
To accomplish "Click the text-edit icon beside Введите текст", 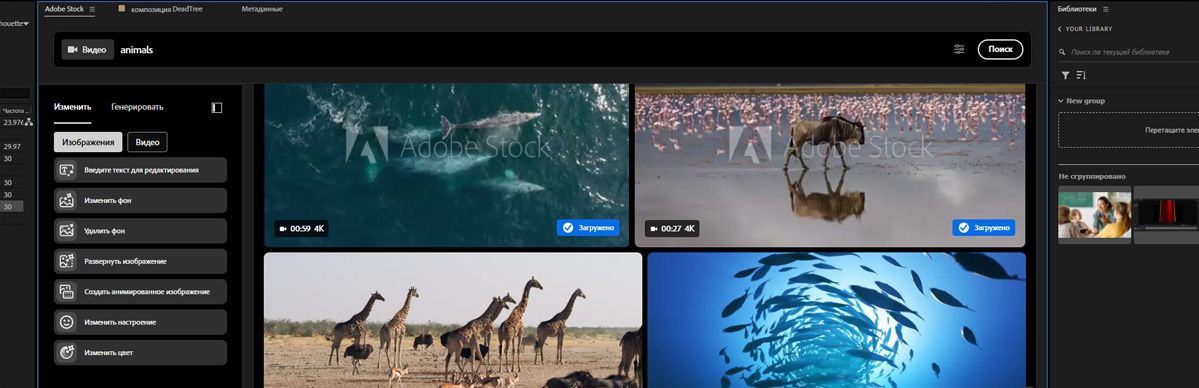I will point(67,170).
